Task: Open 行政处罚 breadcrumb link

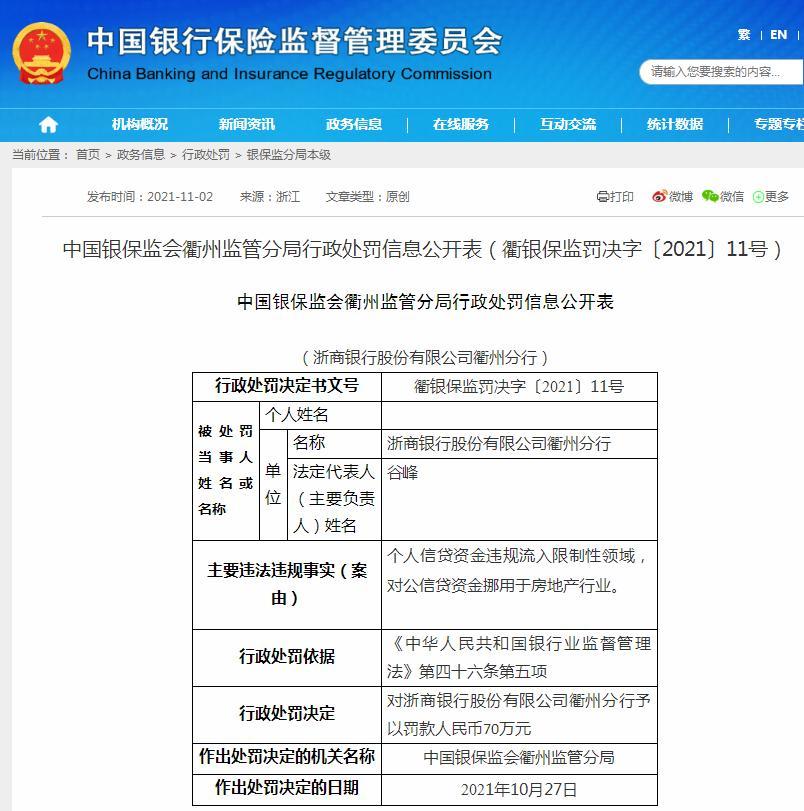Action: [x=206, y=155]
